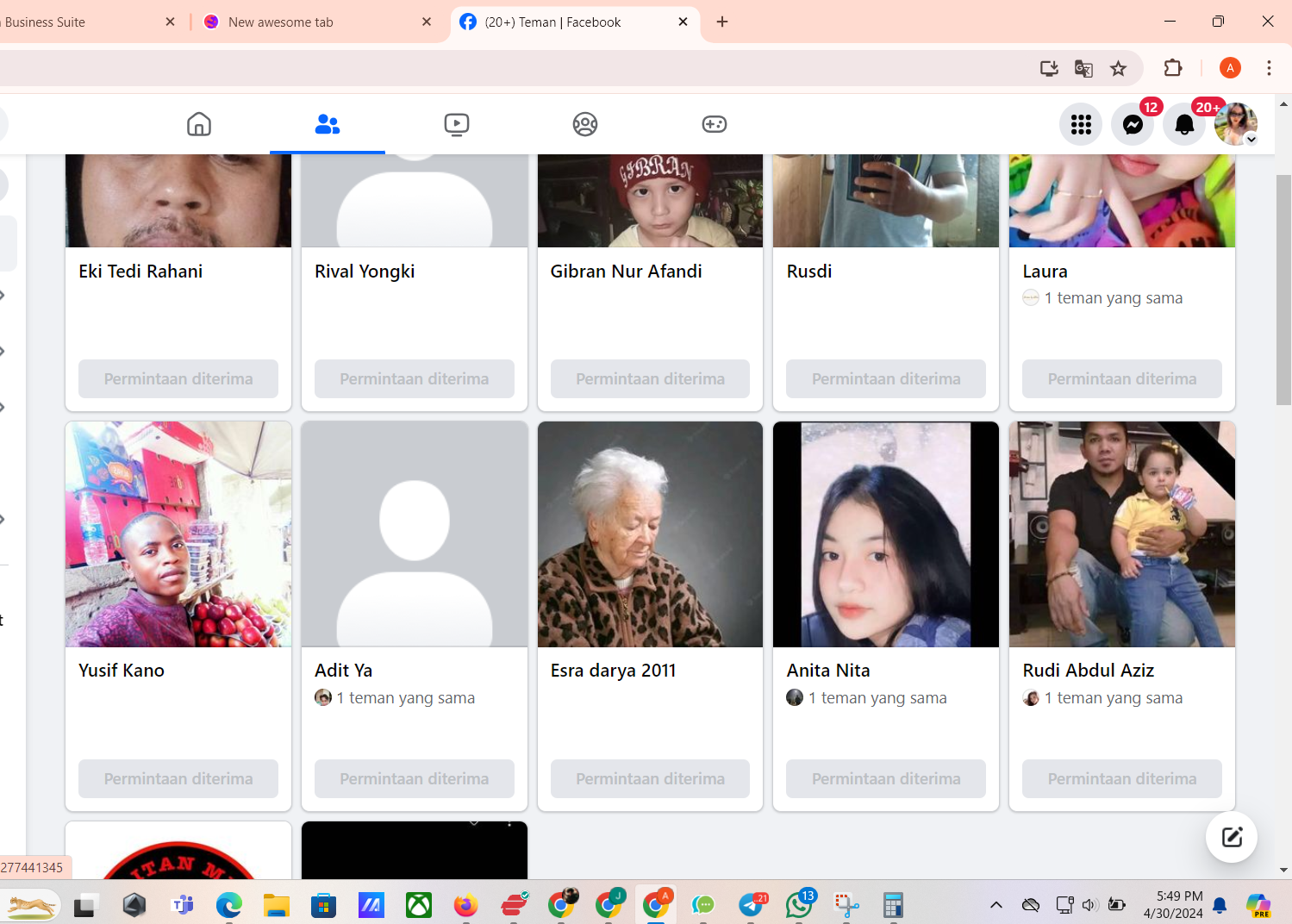This screenshot has width=1292, height=924.
Task: Click Permintaan diterima under Anita Nita
Action: coord(886,778)
